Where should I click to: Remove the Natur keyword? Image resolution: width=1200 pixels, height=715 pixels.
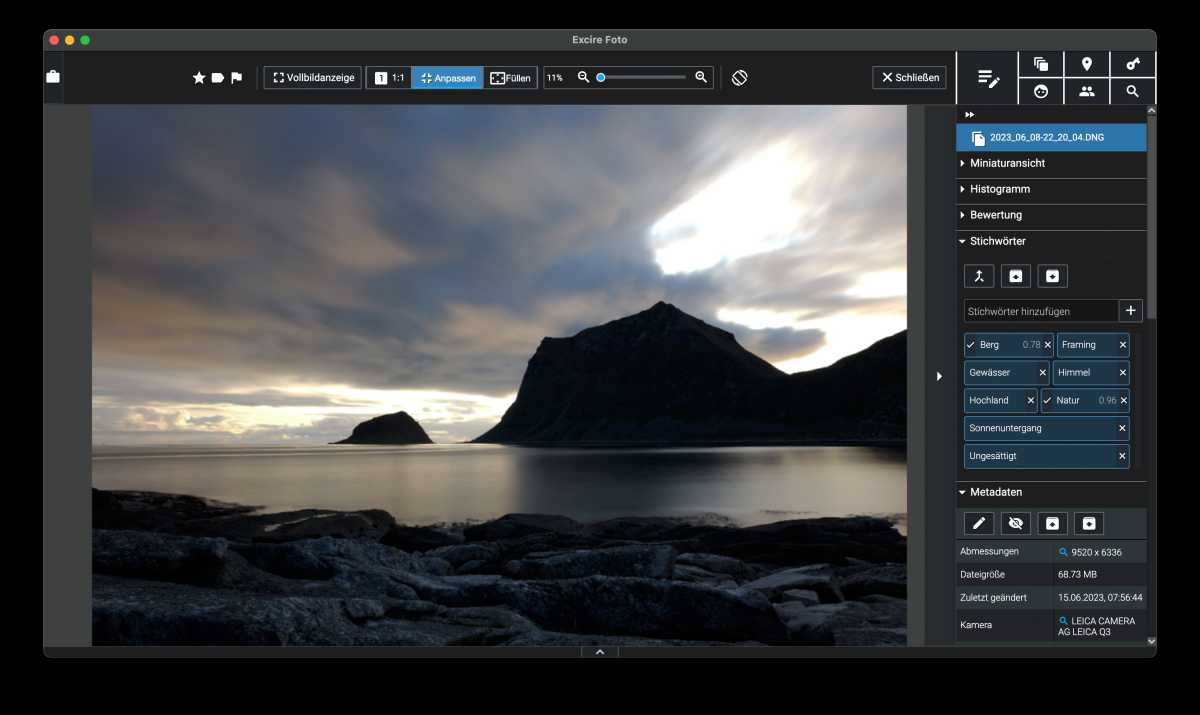coord(1123,401)
